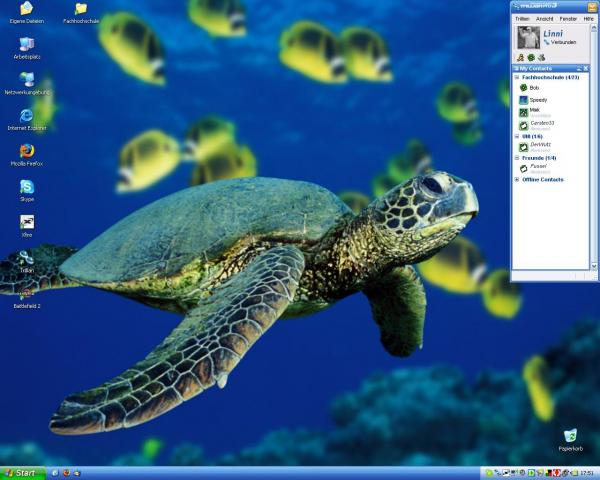Click the Firefox quick launch icon
Screen dimensions: 600x480
(66, 473)
